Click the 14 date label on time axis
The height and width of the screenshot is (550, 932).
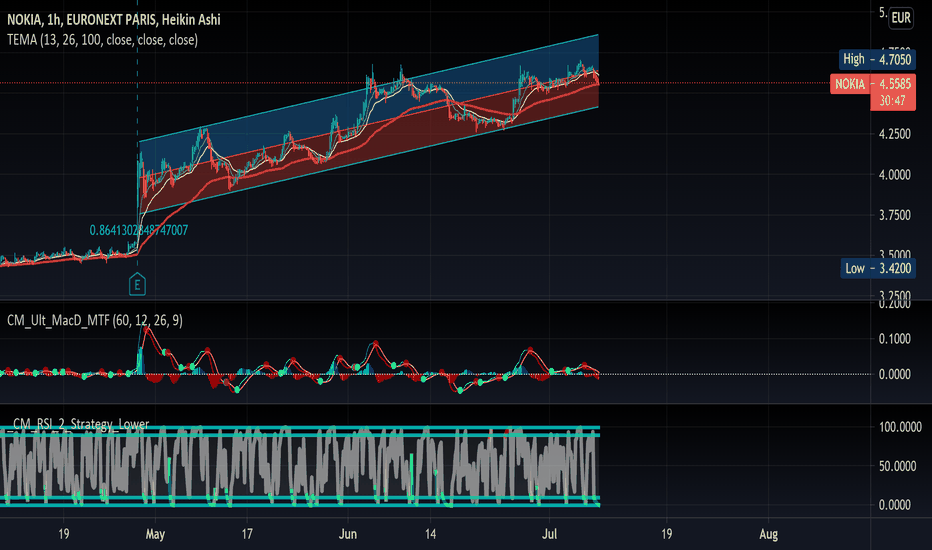(430, 534)
